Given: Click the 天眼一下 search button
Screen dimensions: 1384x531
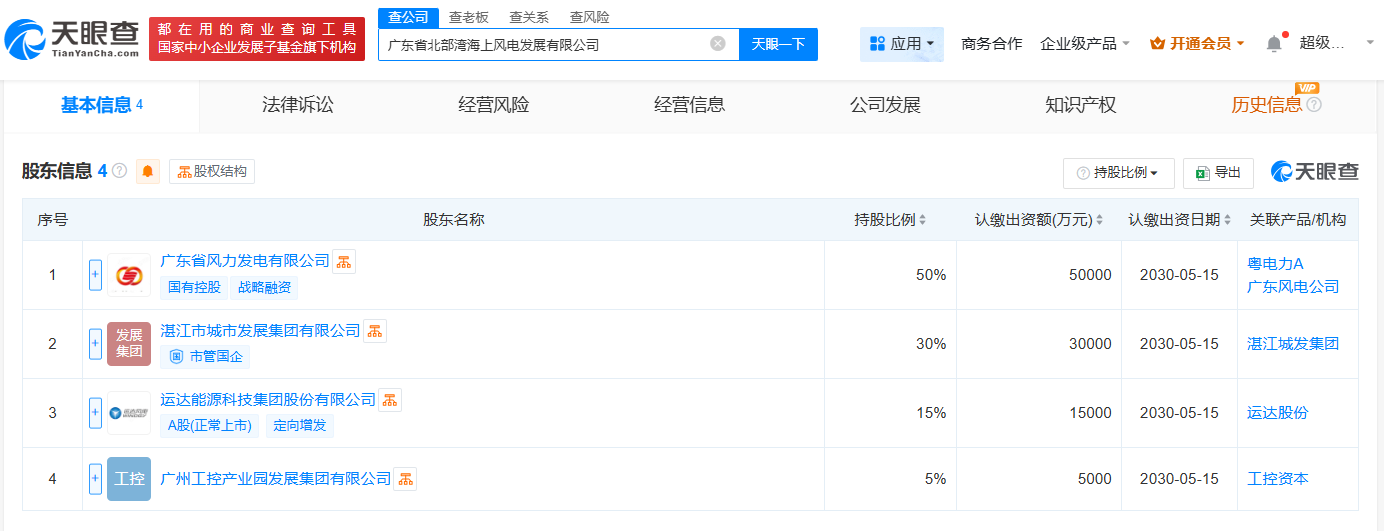Looking at the screenshot, I should click(x=778, y=44).
